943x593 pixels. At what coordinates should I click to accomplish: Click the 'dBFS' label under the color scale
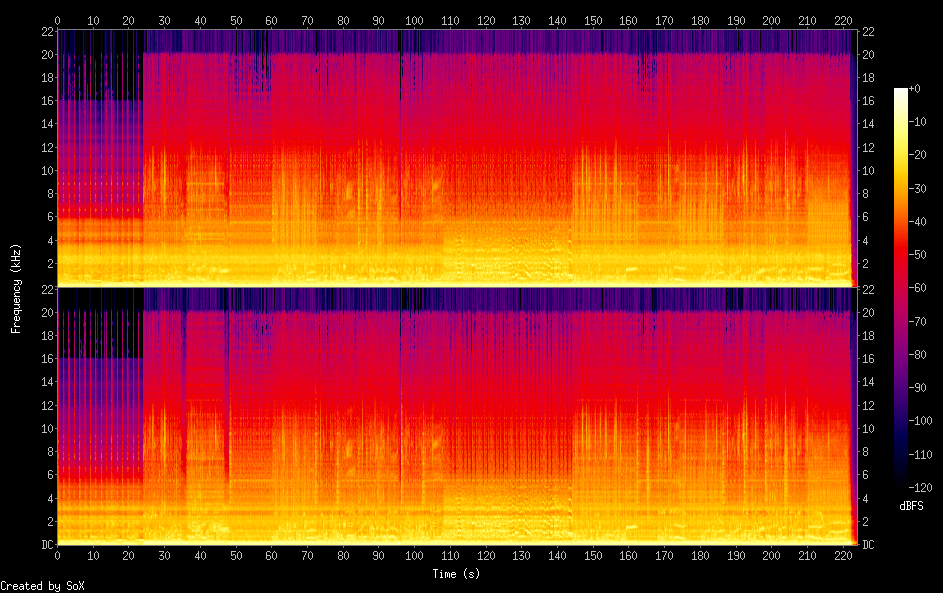(x=911, y=506)
